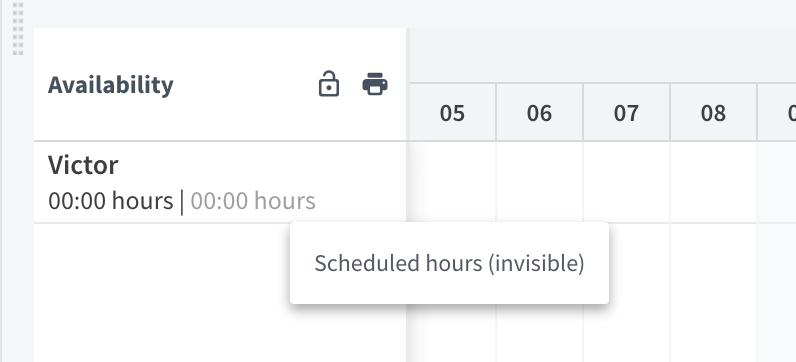Image resolution: width=796 pixels, height=362 pixels.
Task: Click Victor's black 00:00 hours value
Action: (111, 201)
